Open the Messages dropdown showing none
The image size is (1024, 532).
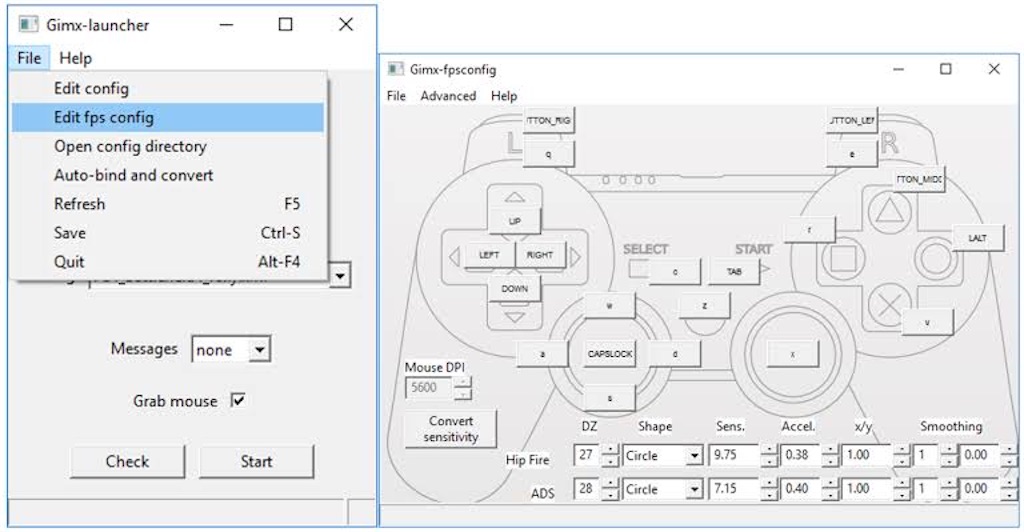(x=231, y=350)
